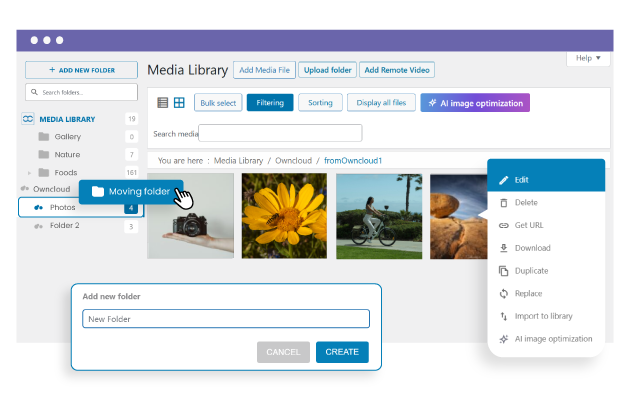This screenshot has height=400, width=630.
Task: Click the Add Media File button
Action: tap(264, 70)
